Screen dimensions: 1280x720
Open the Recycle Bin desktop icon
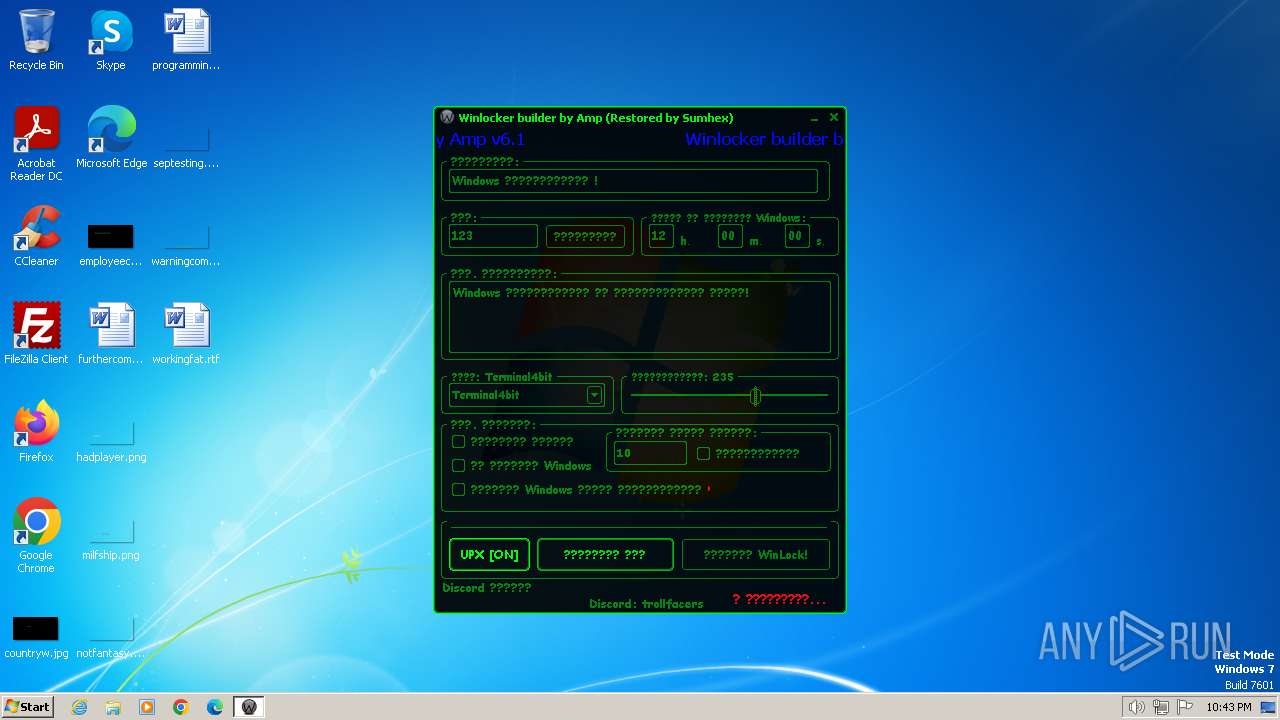pos(36,40)
